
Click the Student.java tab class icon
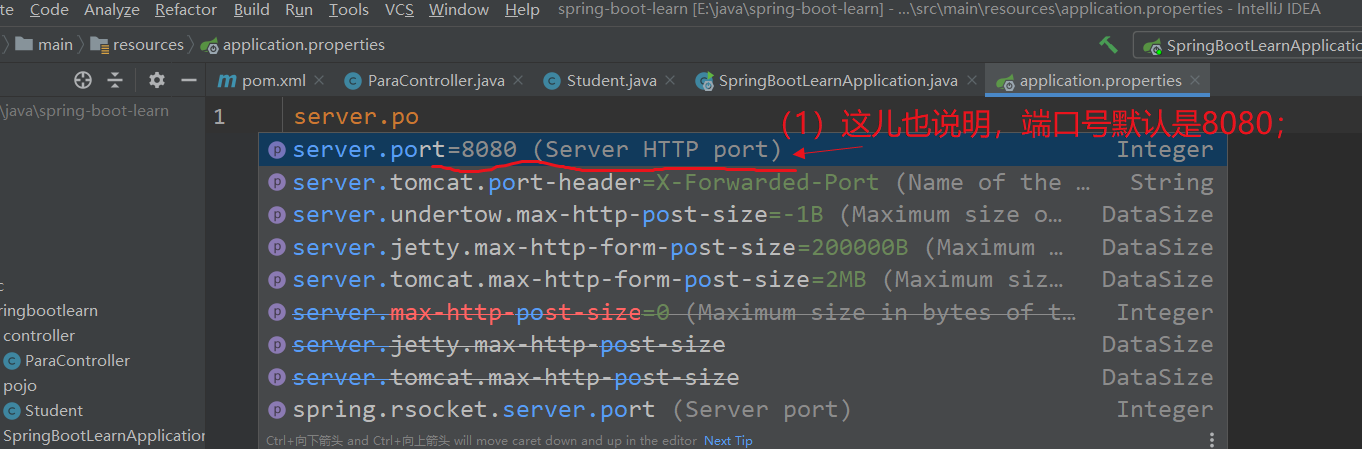(x=551, y=81)
